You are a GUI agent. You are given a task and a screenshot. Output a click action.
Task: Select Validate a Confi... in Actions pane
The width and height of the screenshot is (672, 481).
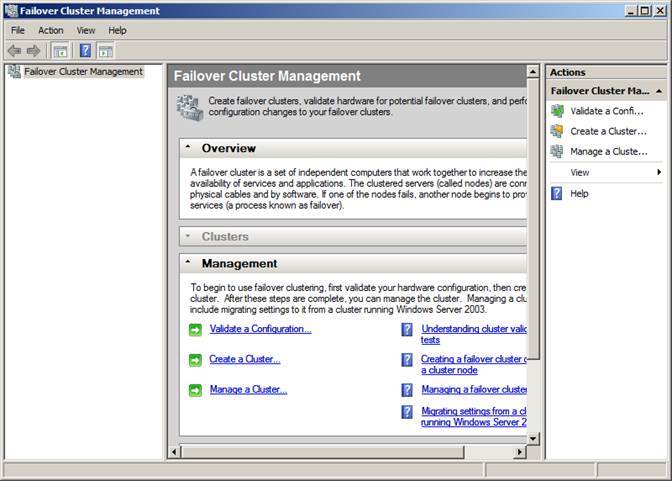click(x=606, y=111)
